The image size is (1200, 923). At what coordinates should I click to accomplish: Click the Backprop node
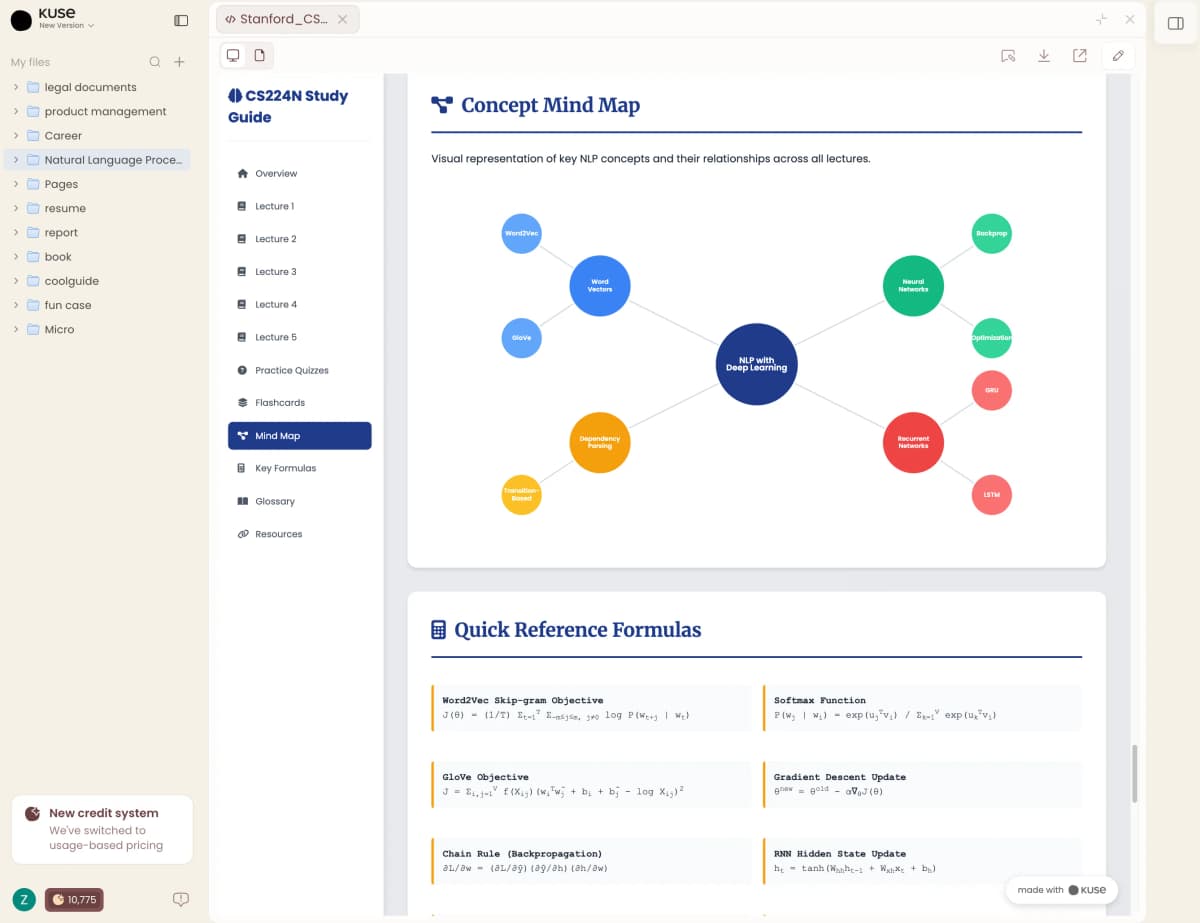point(992,233)
